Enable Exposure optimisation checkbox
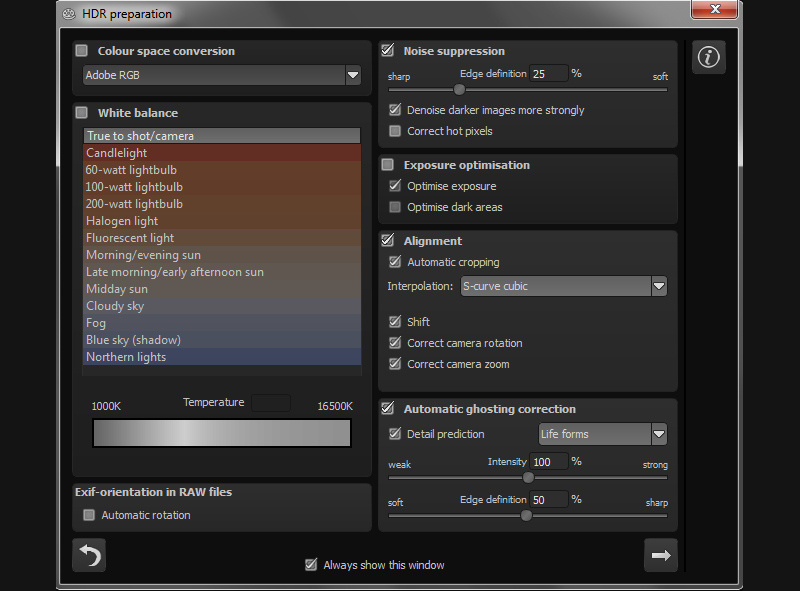The height and width of the screenshot is (591, 800). point(388,164)
